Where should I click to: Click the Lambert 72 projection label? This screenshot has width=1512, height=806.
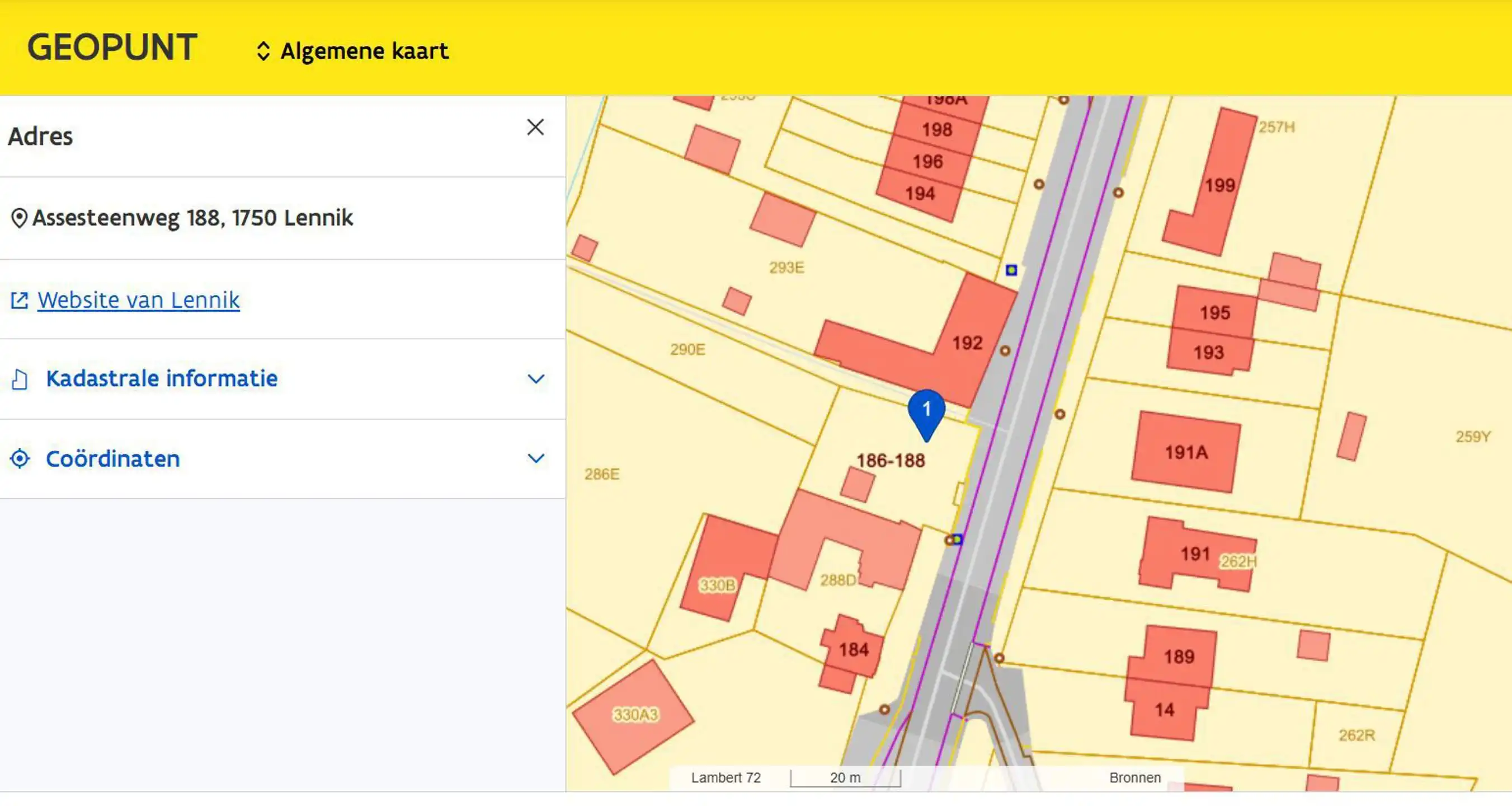(x=726, y=778)
